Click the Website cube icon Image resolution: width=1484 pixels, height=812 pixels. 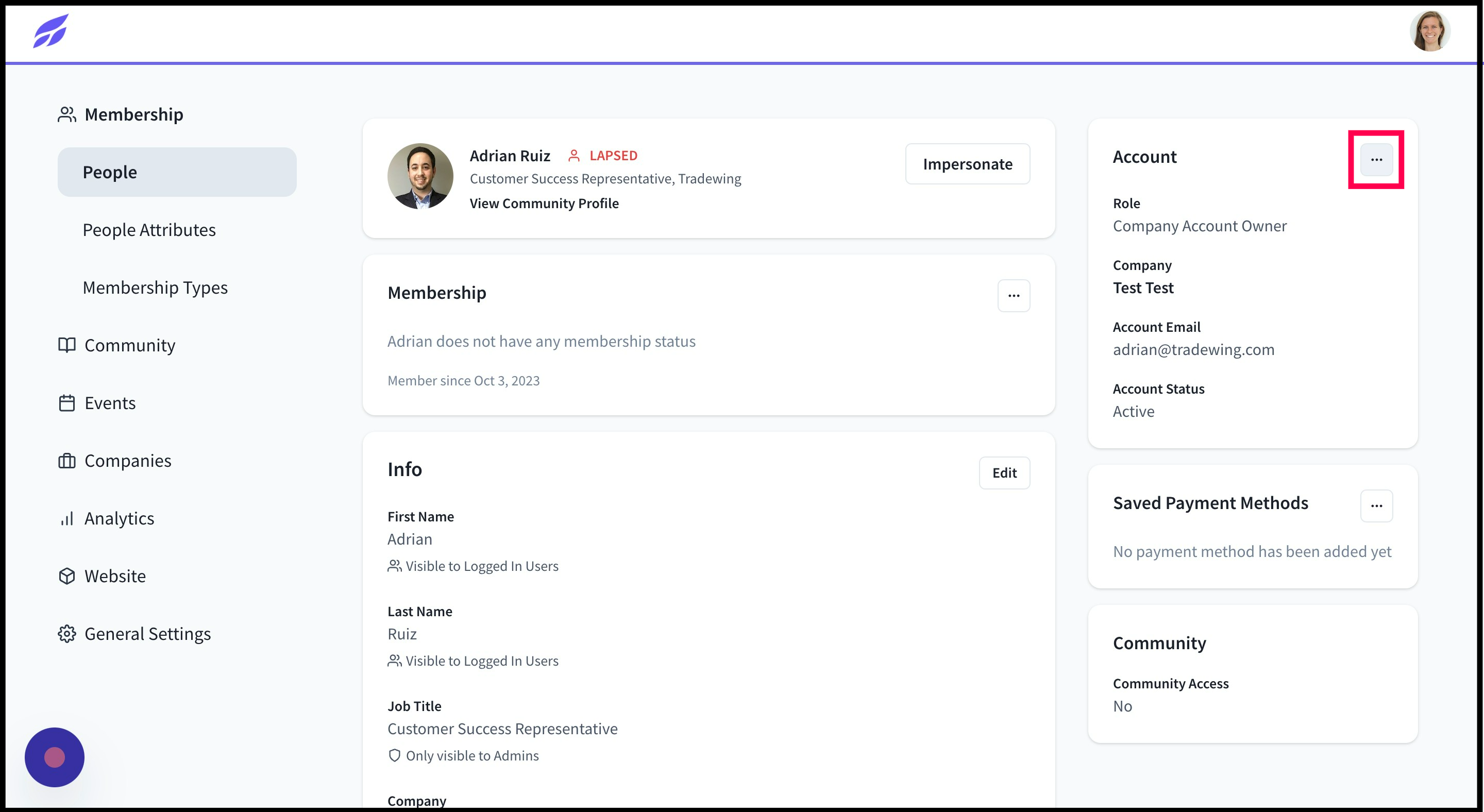pos(67,576)
